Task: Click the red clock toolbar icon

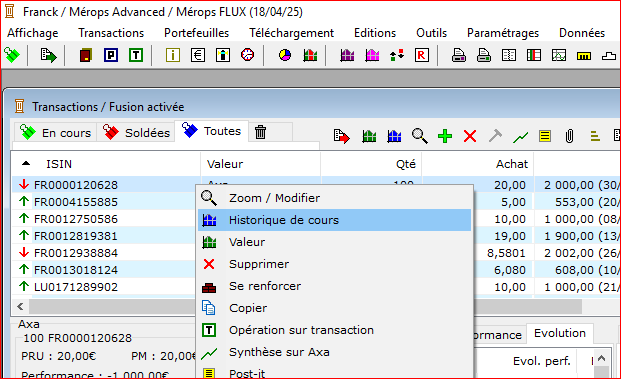Action: click(248, 54)
